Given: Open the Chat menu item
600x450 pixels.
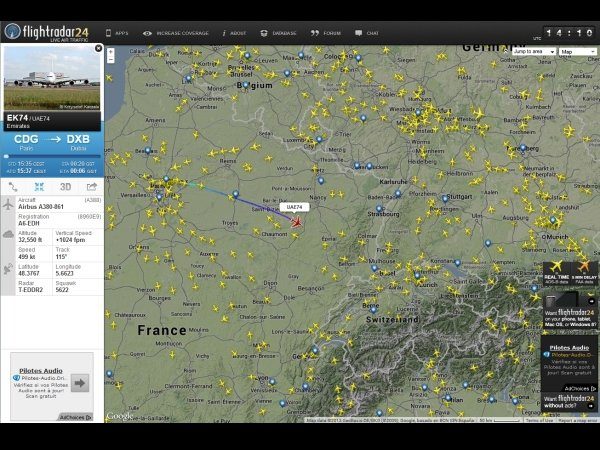Looking at the screenshot, I should click(x=367, y=33).
